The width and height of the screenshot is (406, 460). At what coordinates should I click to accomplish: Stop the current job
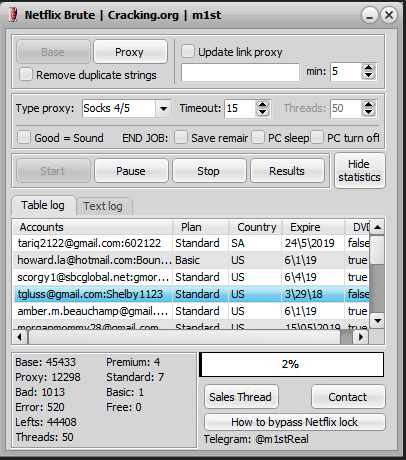click(x=209, y=171)
